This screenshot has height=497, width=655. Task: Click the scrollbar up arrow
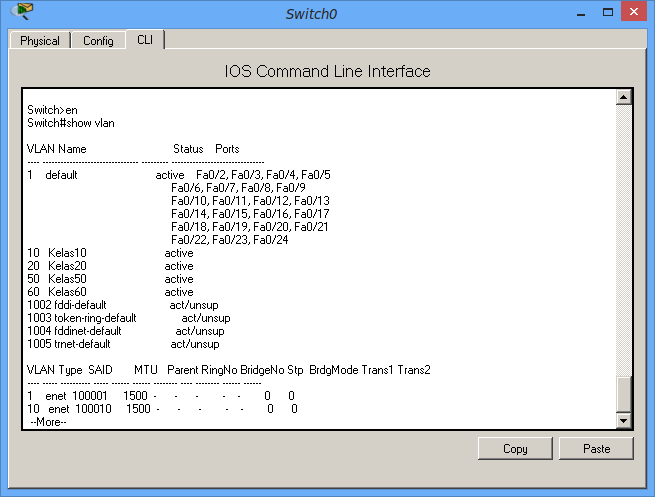click(623, 97)
